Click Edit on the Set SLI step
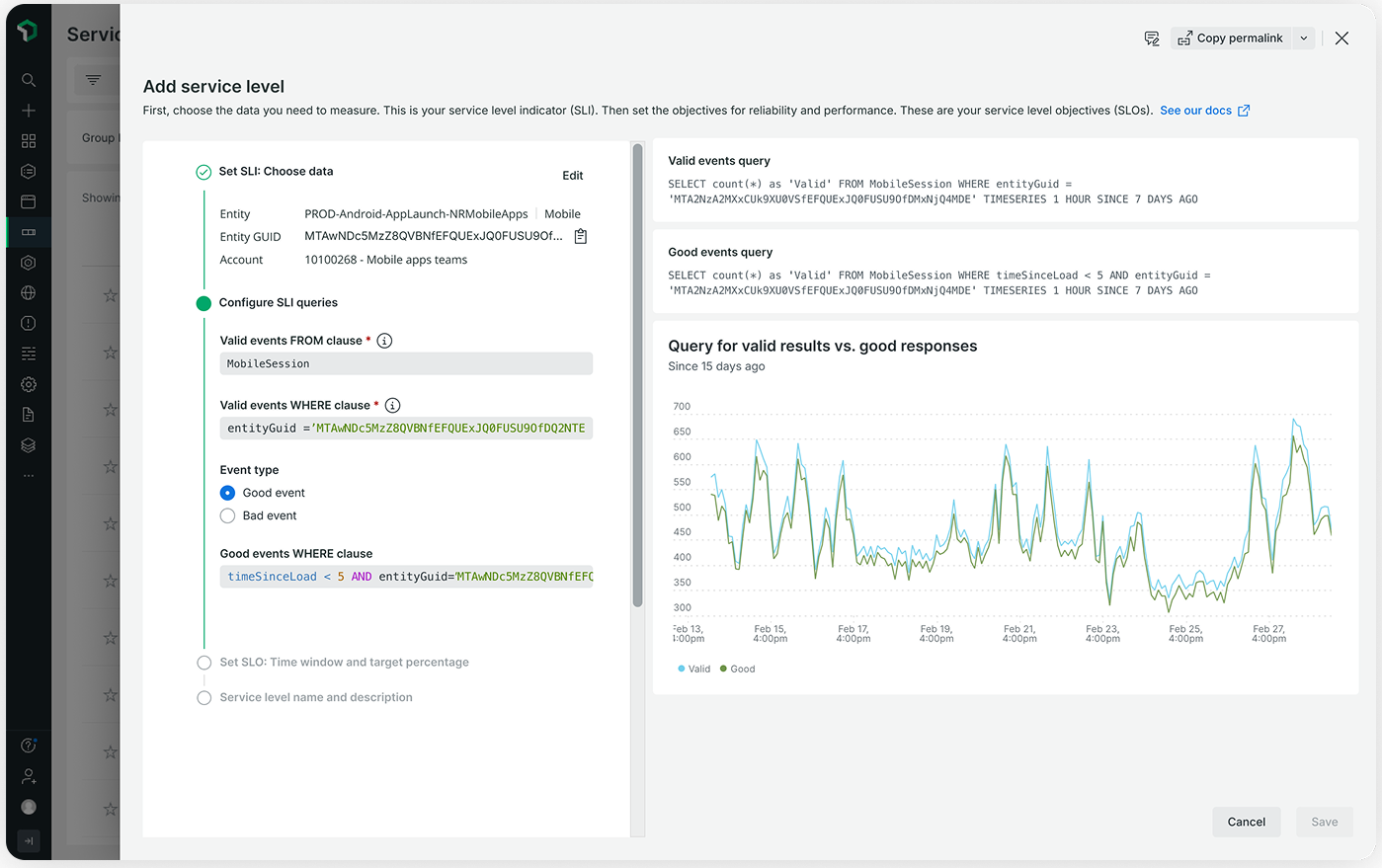Image resolution: width=1382 pixels, height=868 pixels. [573, 176]
